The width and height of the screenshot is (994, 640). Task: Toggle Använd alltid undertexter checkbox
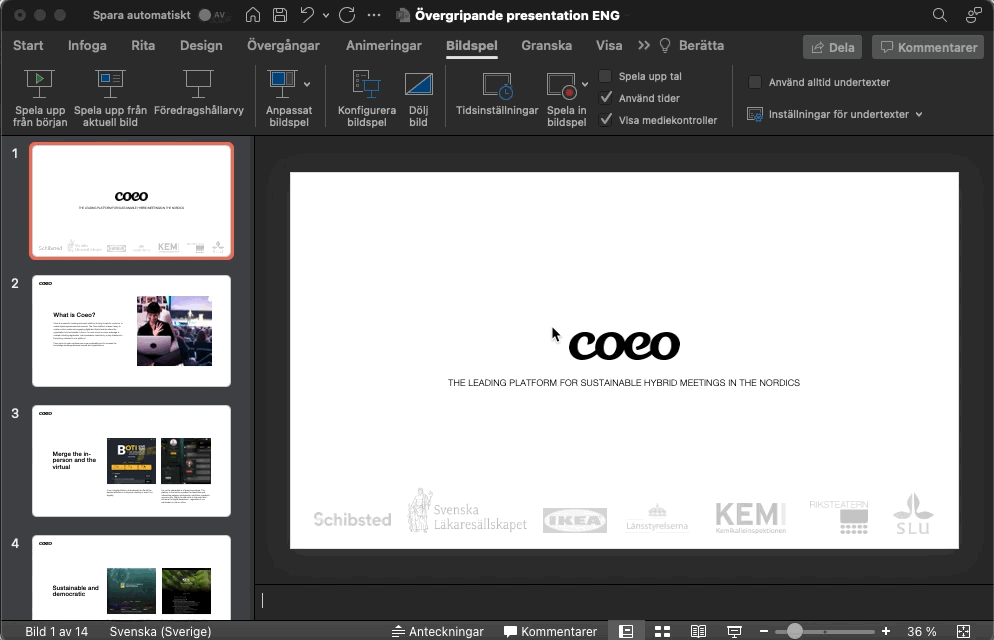click(x=755, y=82)
